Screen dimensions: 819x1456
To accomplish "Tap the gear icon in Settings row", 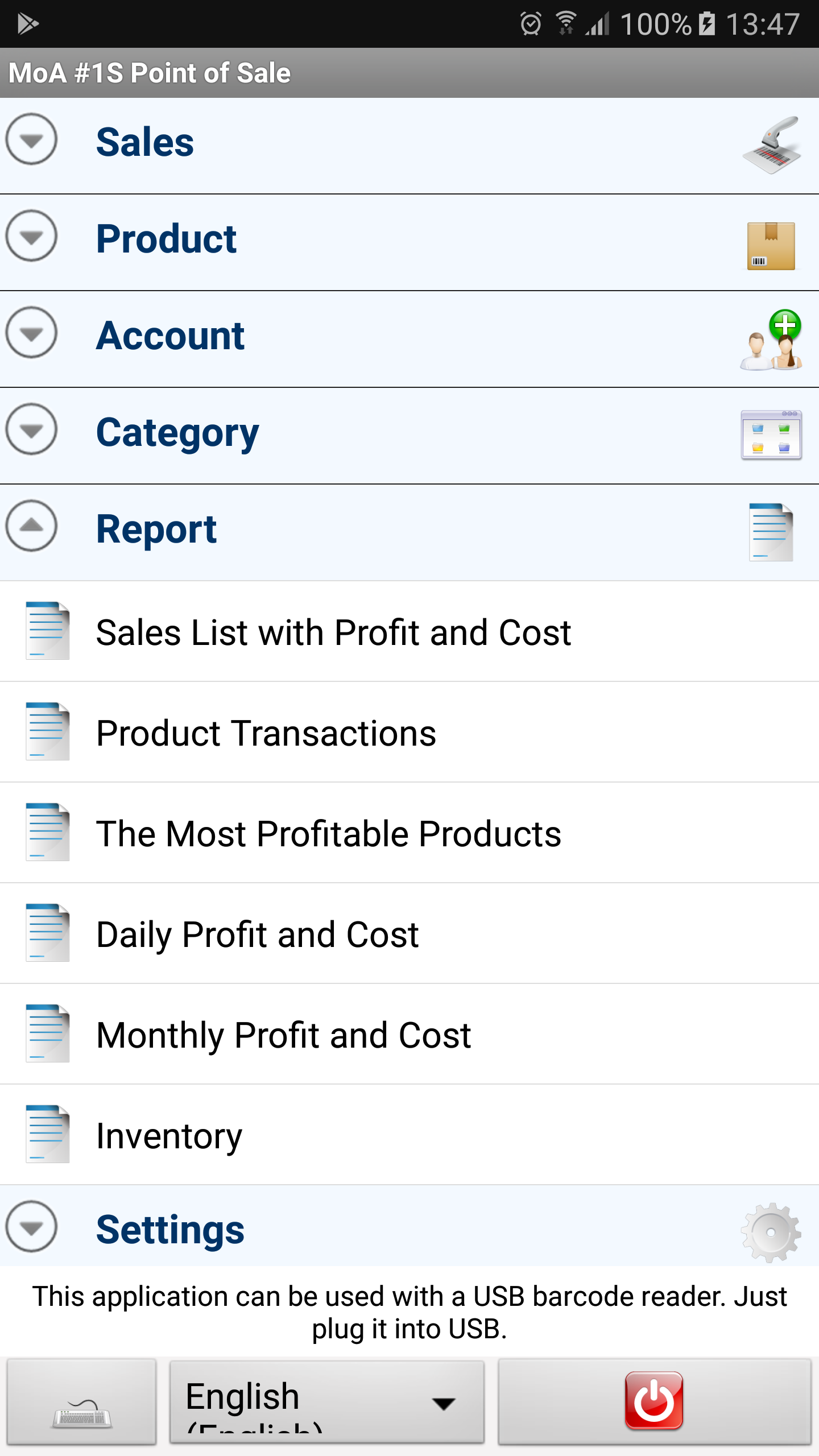I will coord(771,1232).
